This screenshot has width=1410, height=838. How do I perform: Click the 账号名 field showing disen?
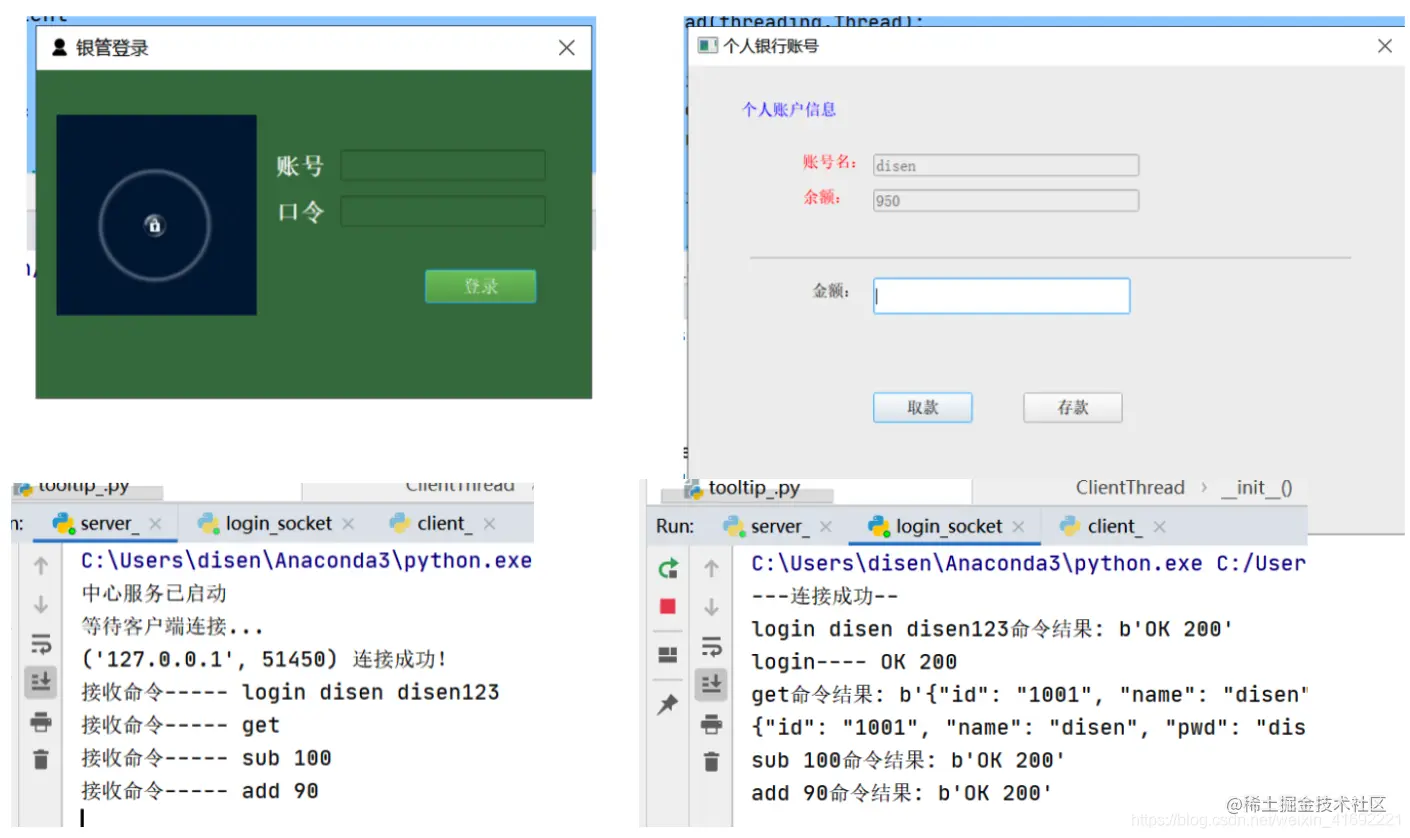[1005, 165]
